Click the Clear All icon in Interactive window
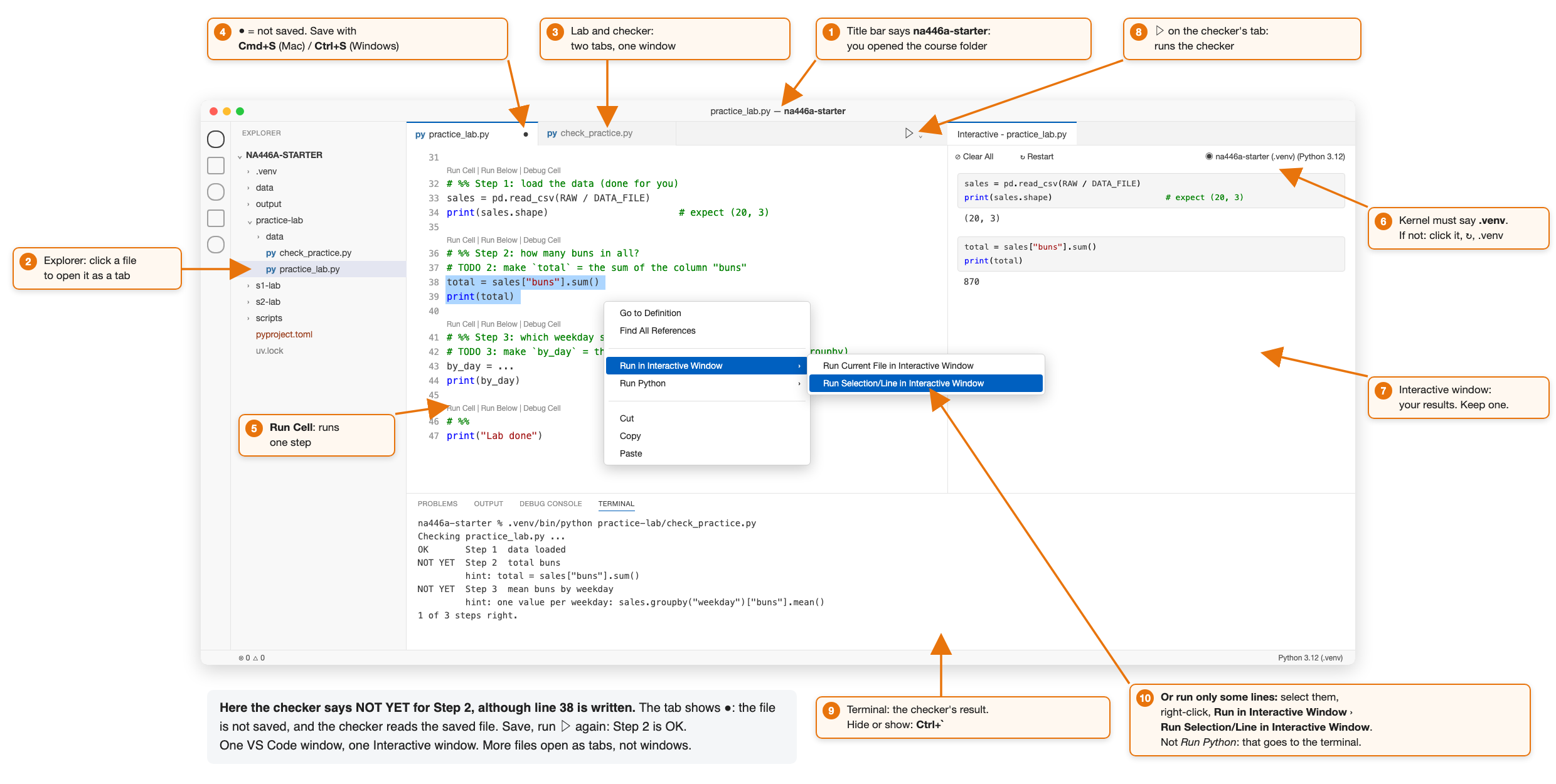Viewport: 1556px width, 784px height. pos(958,157)
